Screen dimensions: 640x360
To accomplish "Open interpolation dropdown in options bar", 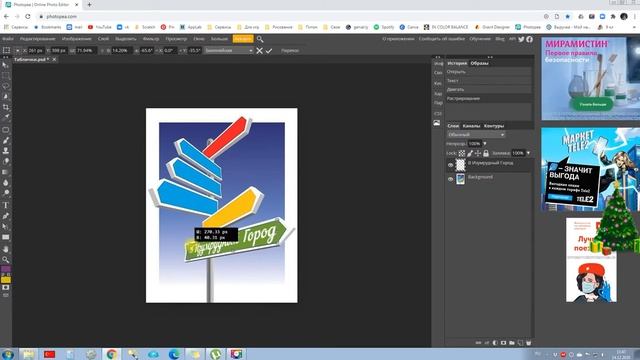I will pyautogui.click(x=229, y=51).
